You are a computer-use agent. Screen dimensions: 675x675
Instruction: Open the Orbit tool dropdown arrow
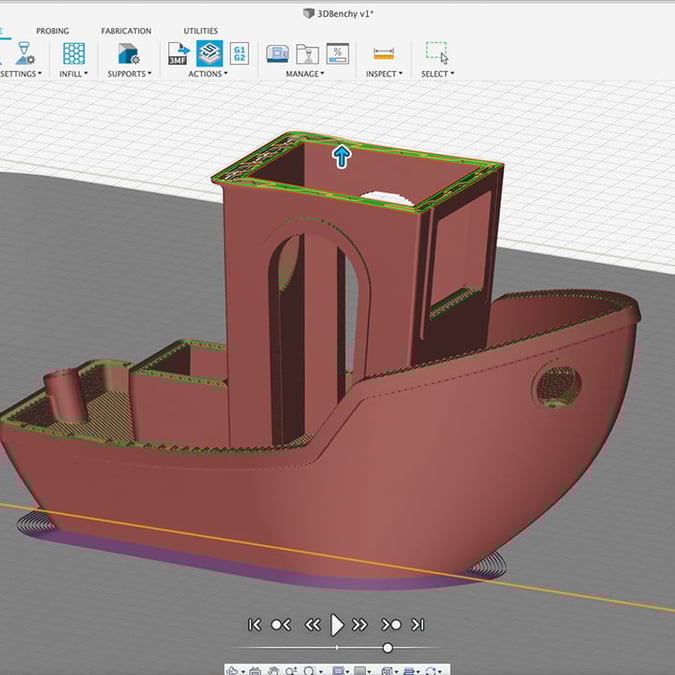click(x=243, y=672)
